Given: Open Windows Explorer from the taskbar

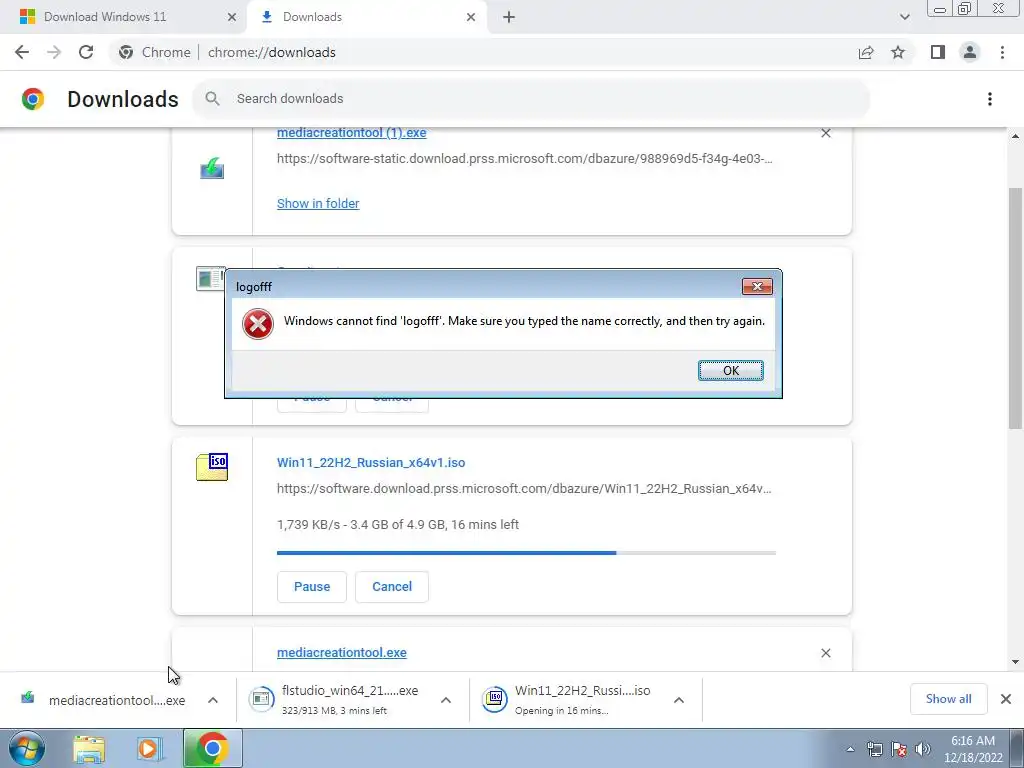Looking at the screenshot, I should [x=89, y=748].
